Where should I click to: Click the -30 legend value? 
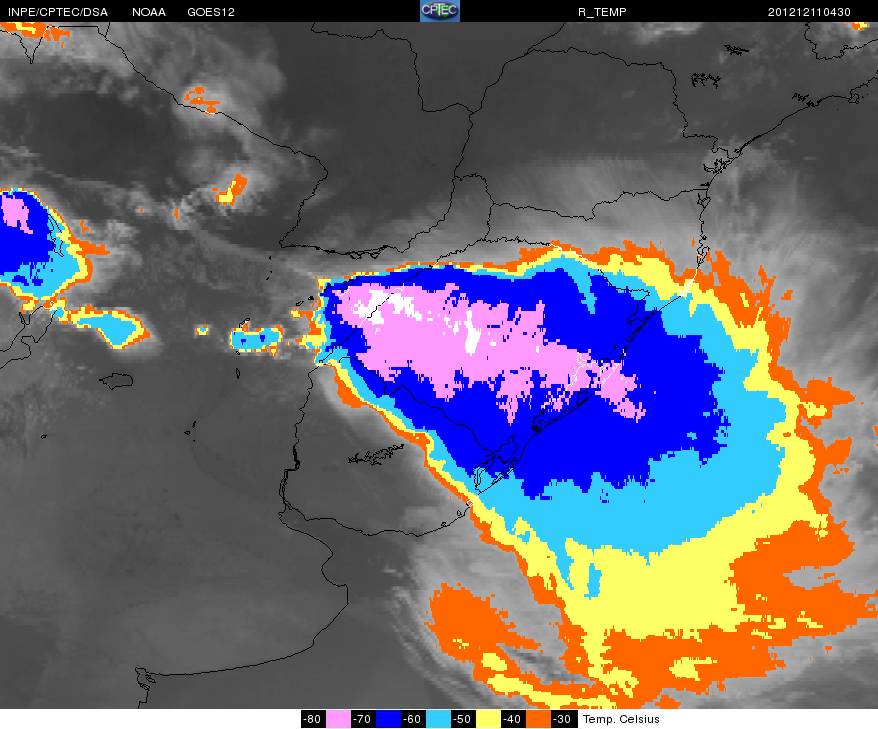pos(563,719)
